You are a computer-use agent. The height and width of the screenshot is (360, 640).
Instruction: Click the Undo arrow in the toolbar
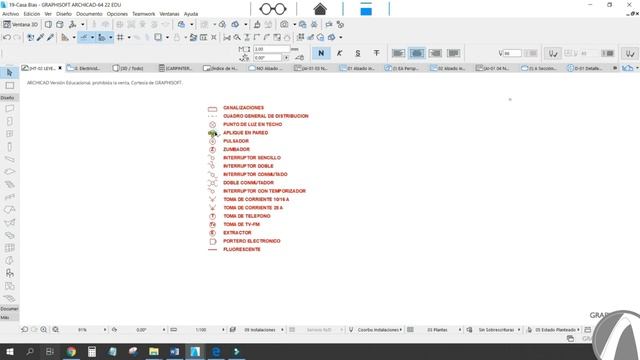pyautogui.click(x=7, y=38)
